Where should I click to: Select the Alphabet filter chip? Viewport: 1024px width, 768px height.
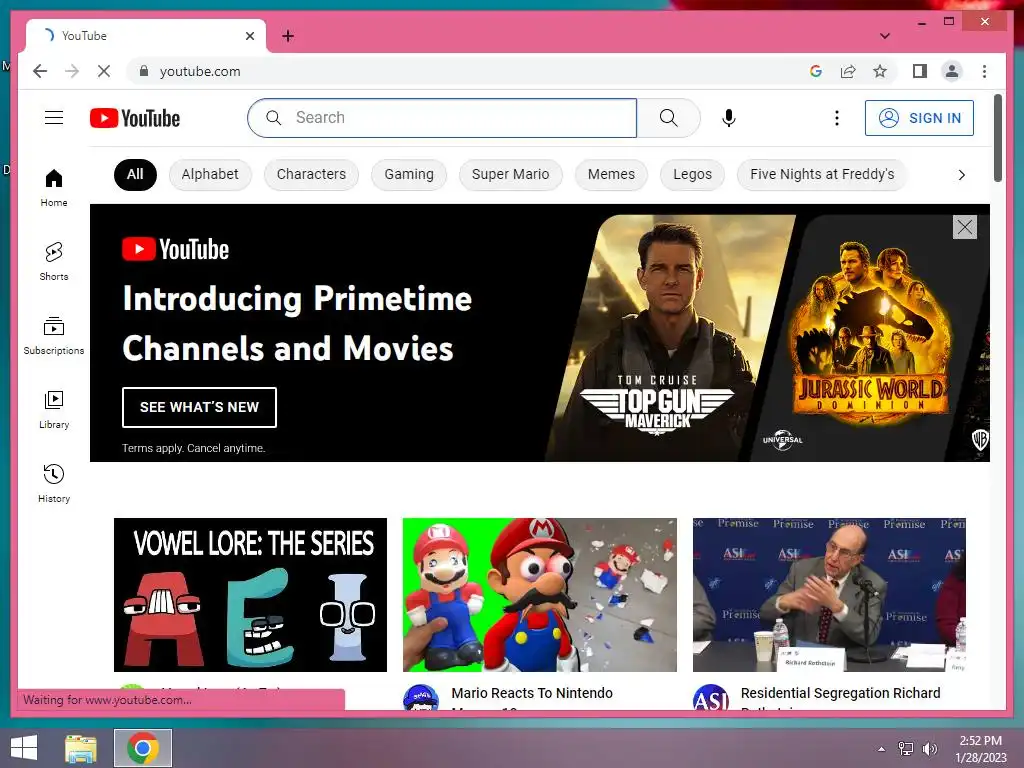point(210,174)
